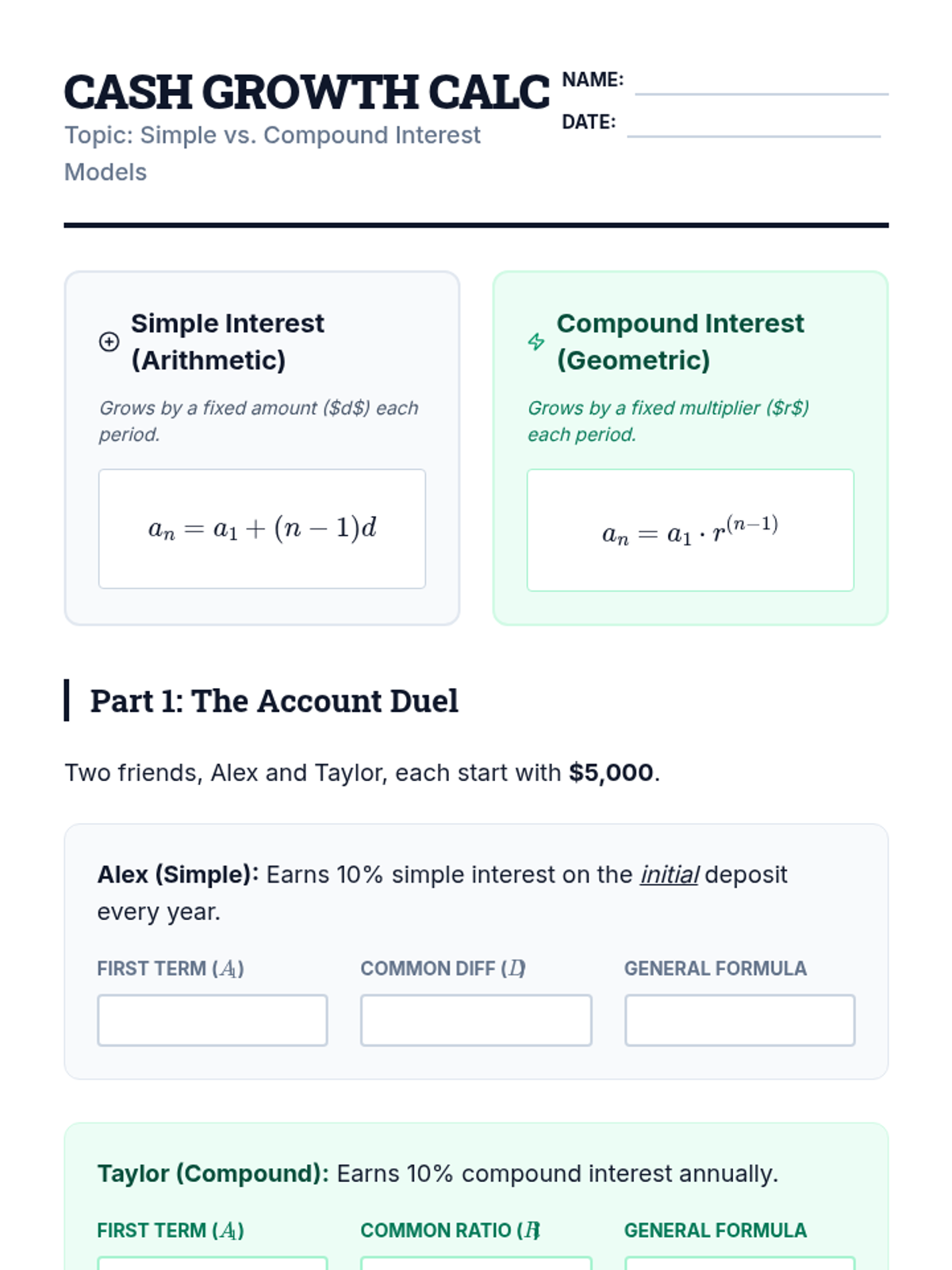Click the bold $5,000 amount

611,772
